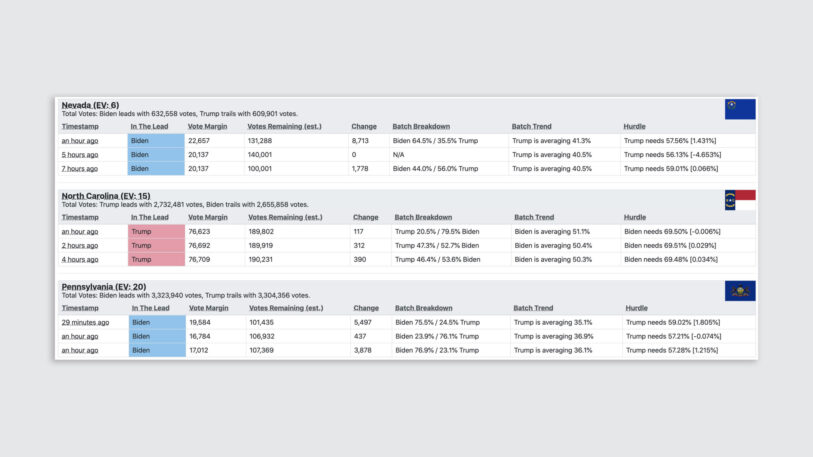Click Nevada's "5 hours ago" timestamp
This screenshot has height=457, width=813.
tap(80, 155)
